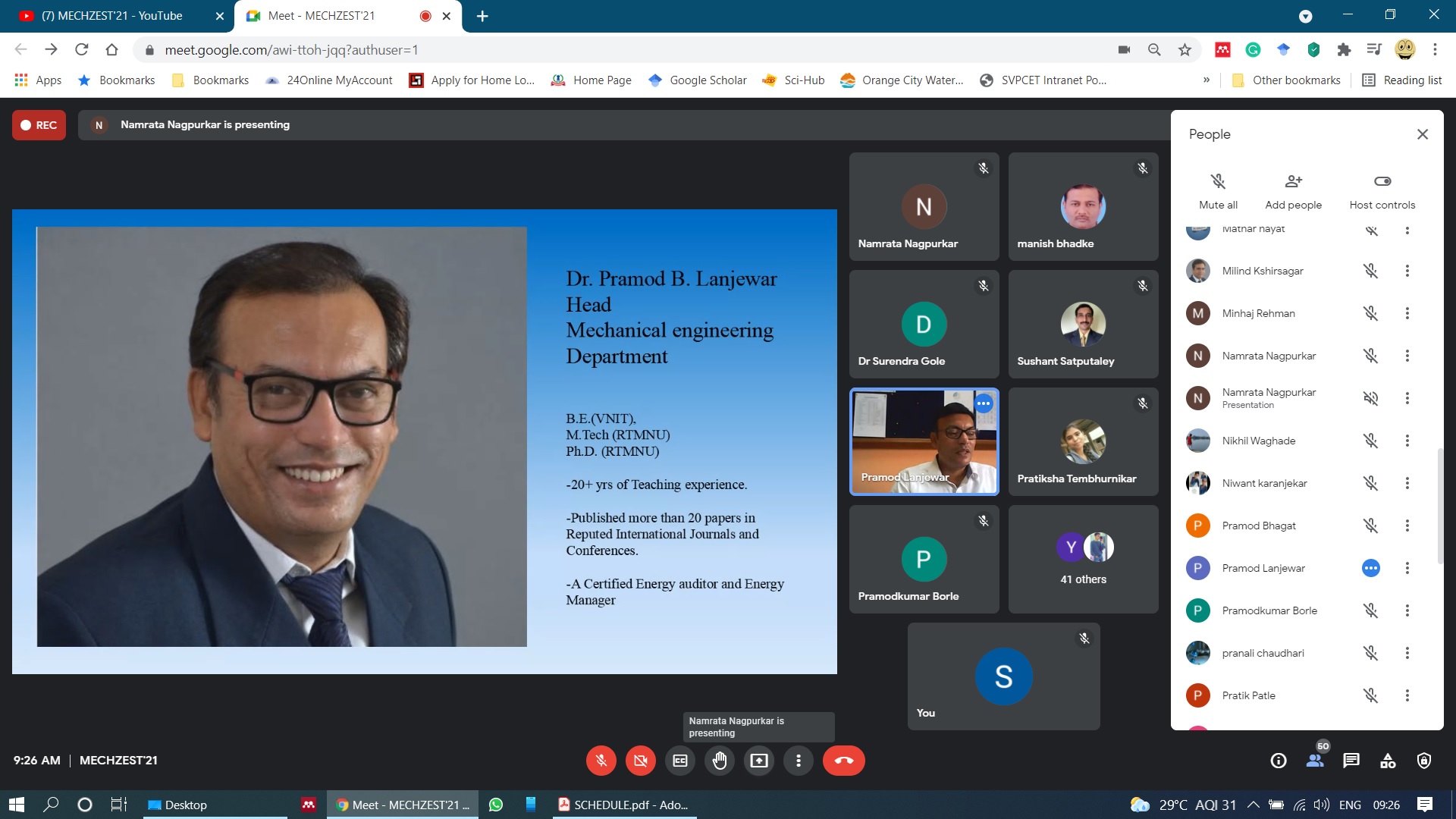1456x819 pixels.
Task: Toggle the People panel icon showing 50
Action: pyautogui.click(x=1316, y=761)
